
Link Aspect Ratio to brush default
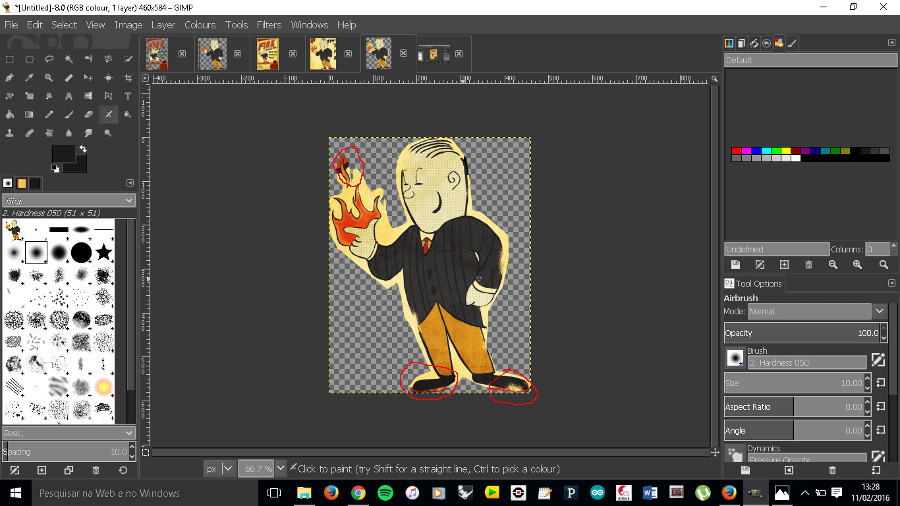coord(881,407)
